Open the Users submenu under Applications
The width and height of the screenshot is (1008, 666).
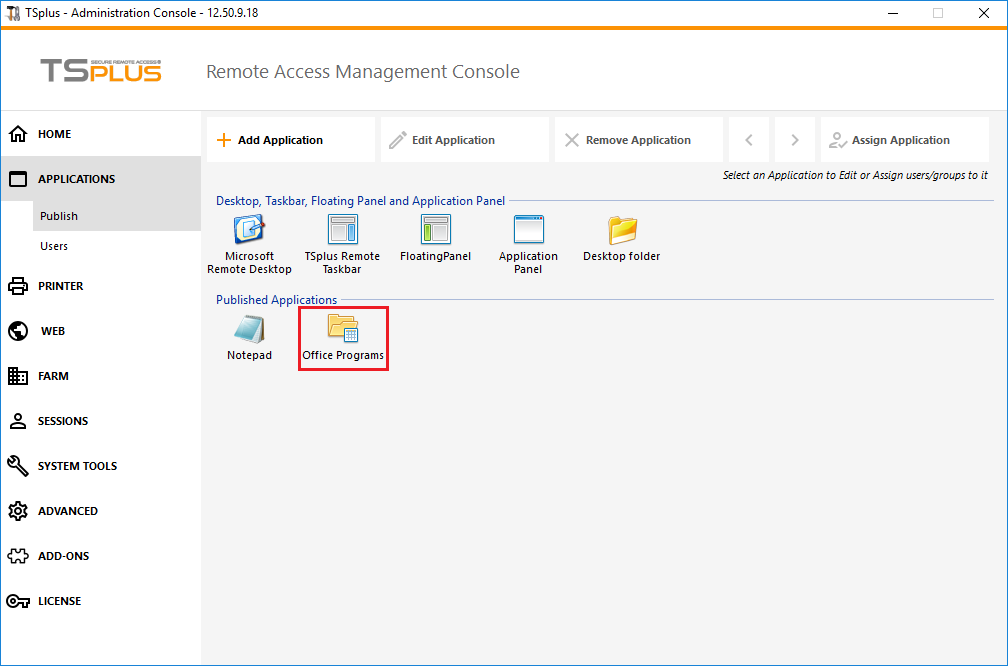pyautogui.click(x=54, y=246)
